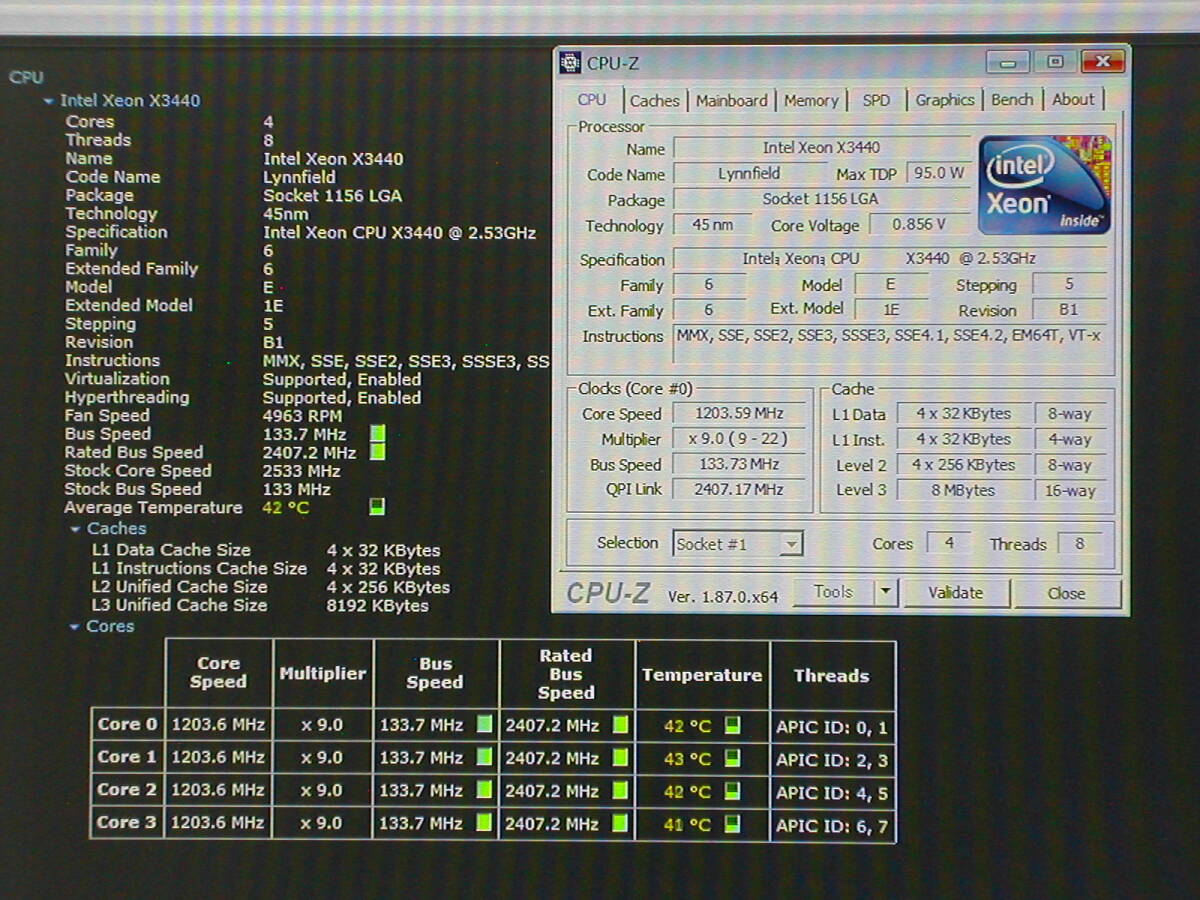Open the SPD tab
Viewport: 1200px width, 900px height.
876,100
